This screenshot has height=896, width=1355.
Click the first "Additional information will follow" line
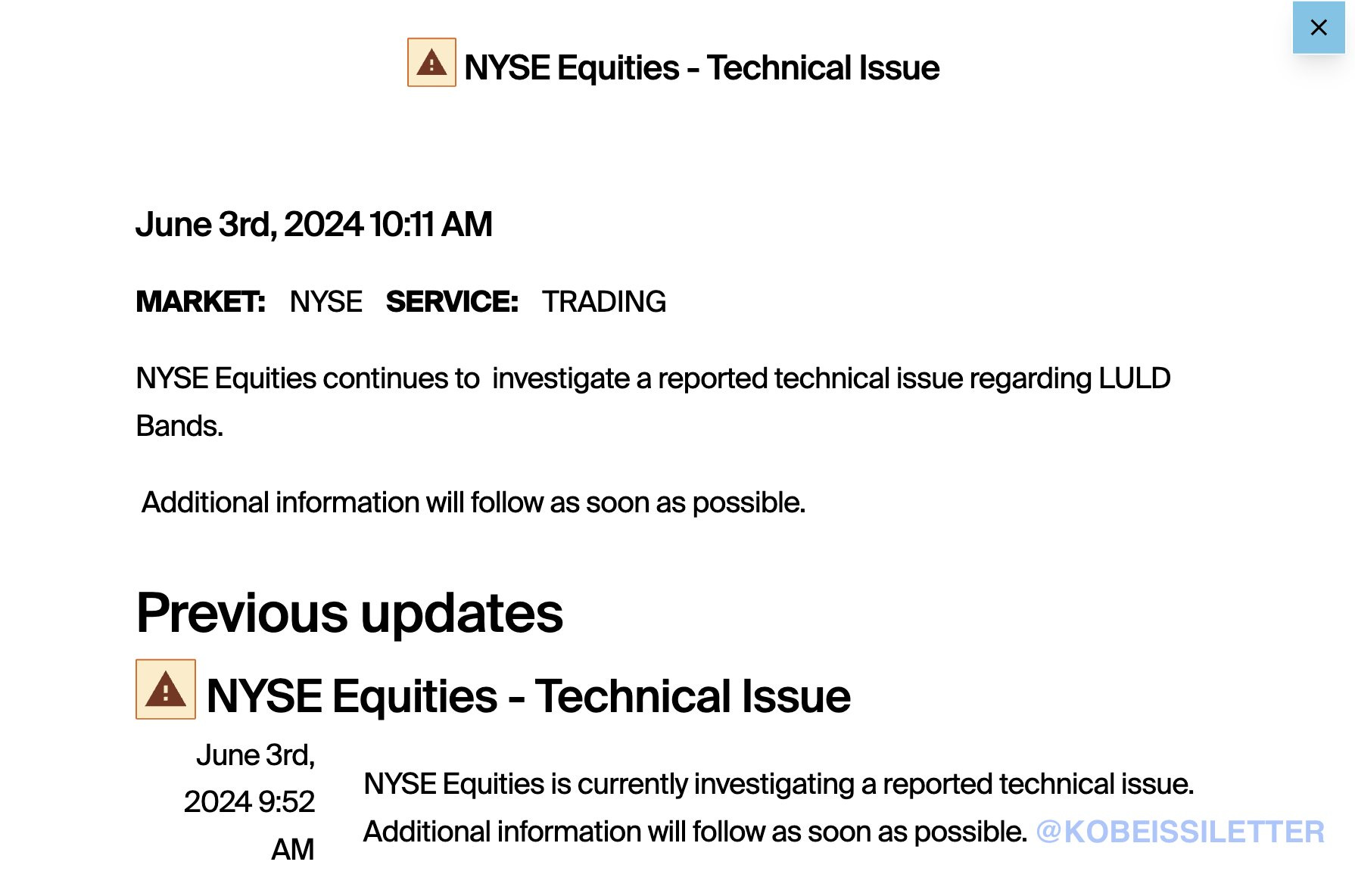coord(473,502)
